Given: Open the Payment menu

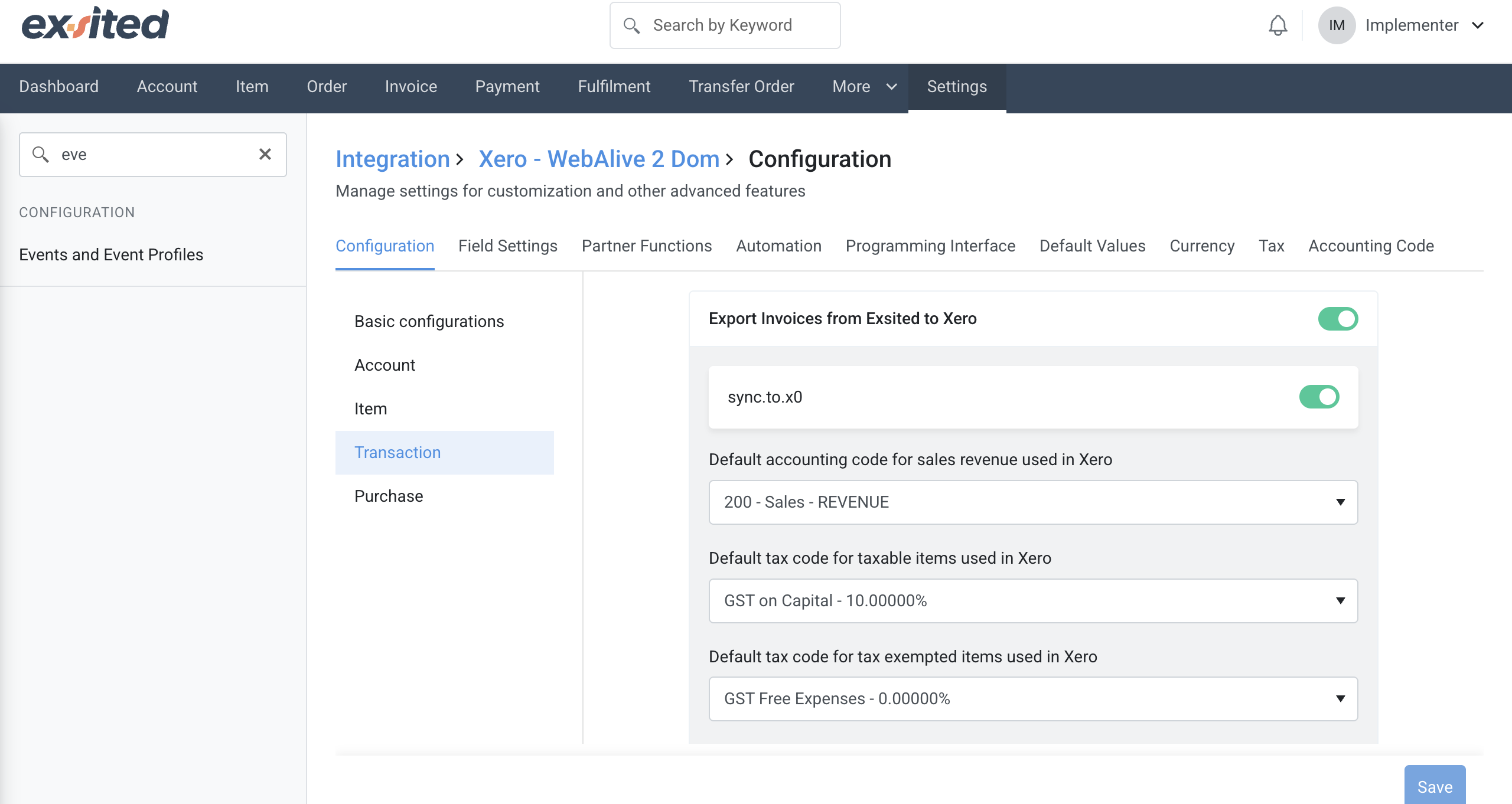Looking at the screenshot, I should click(x=507, y=87).
